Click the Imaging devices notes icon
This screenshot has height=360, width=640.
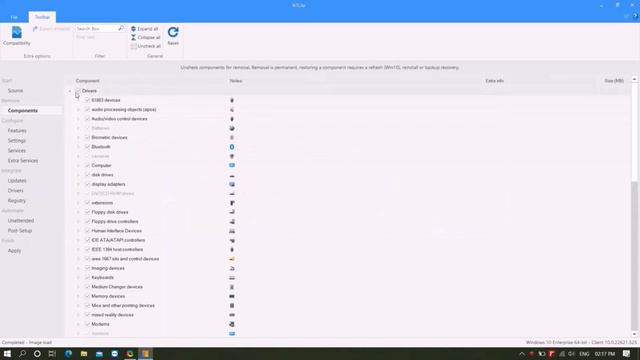click(232, 268)
